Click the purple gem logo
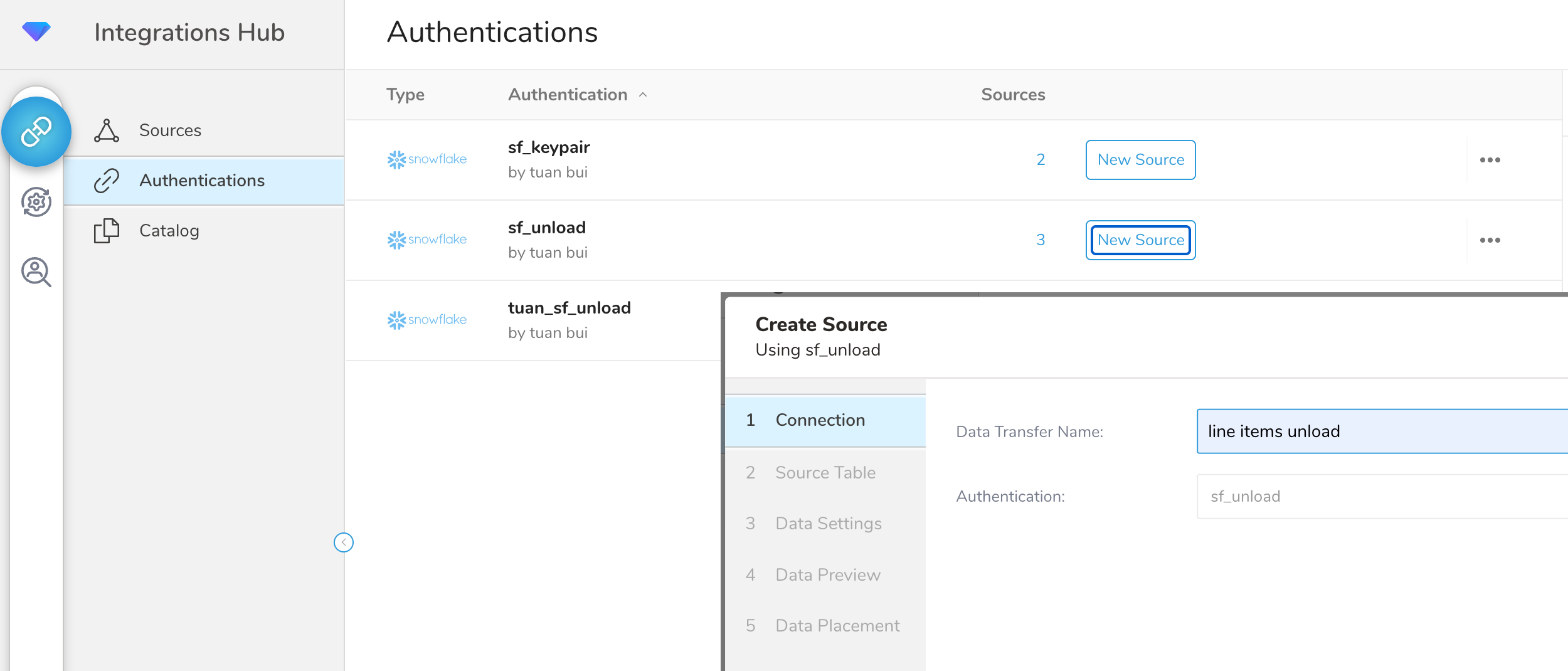The height and width of the screenshot is (671, 1568). (x=36, y=31)
